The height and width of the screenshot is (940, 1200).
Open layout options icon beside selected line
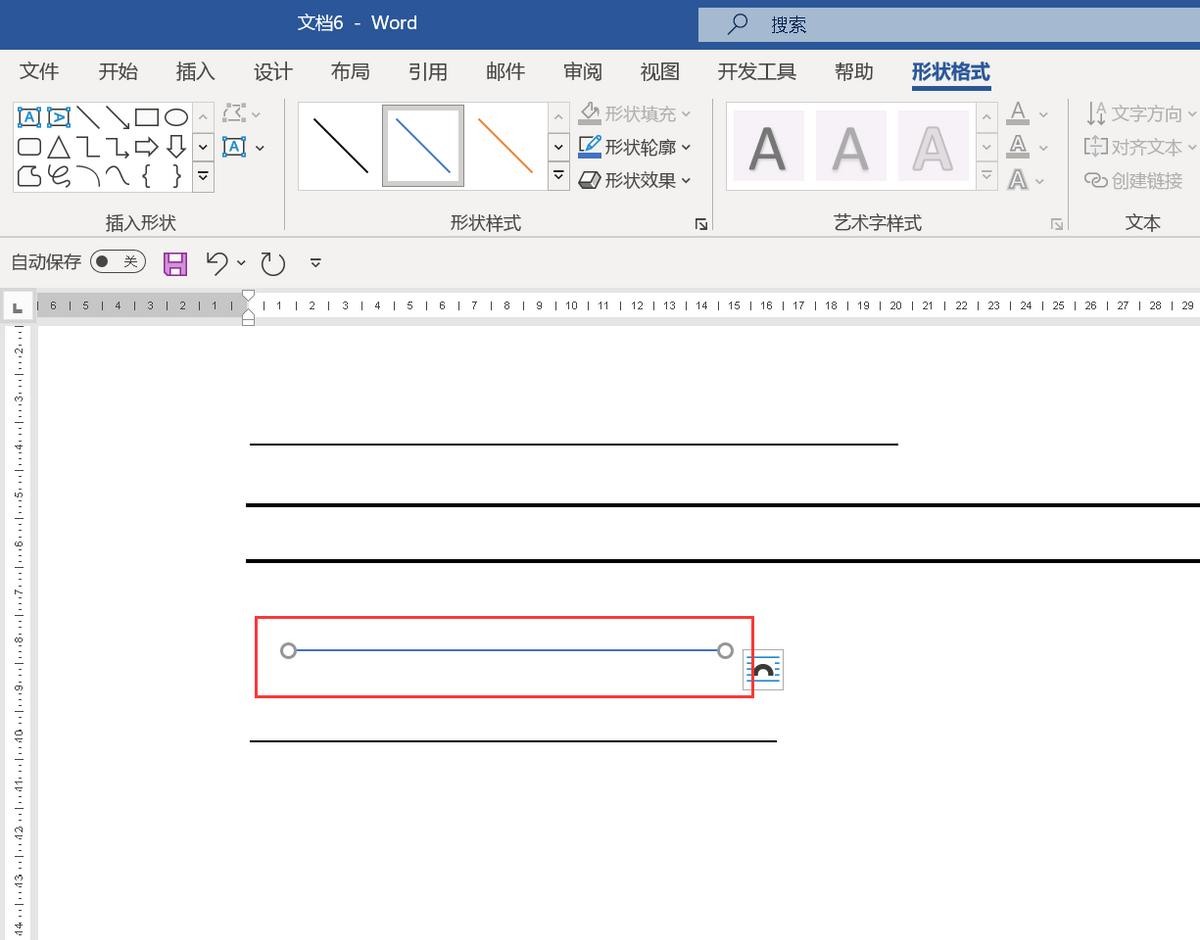coord(763,670)
